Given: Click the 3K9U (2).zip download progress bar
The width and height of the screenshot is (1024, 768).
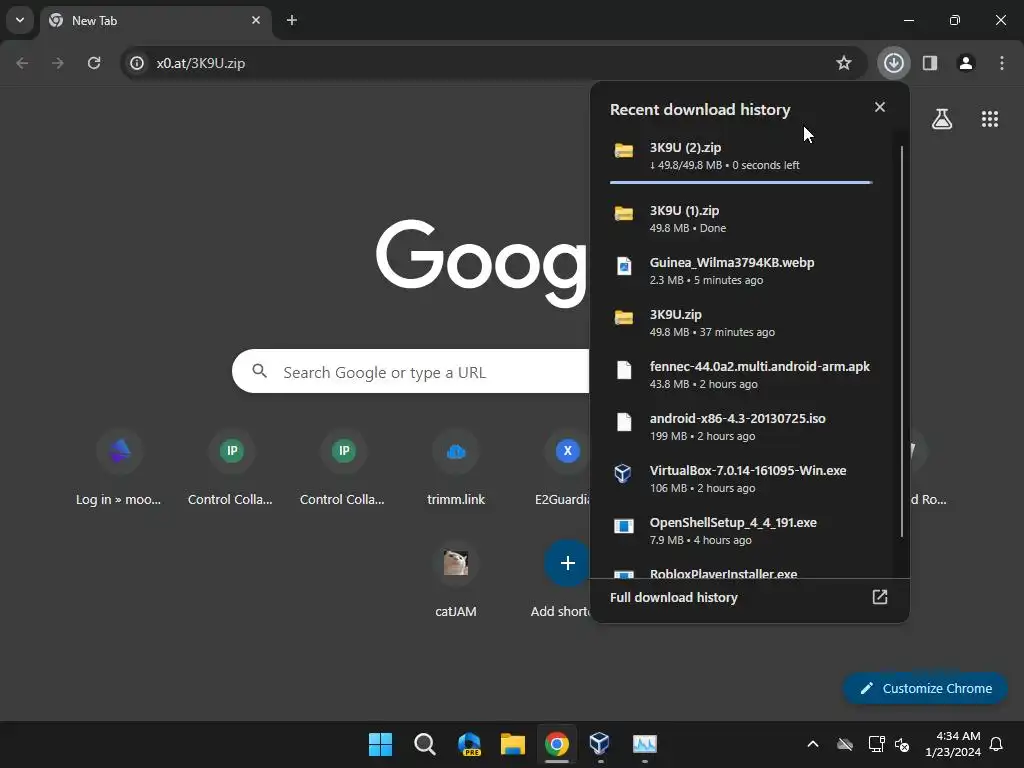Looking at the screenshot, I should [741, 182].
